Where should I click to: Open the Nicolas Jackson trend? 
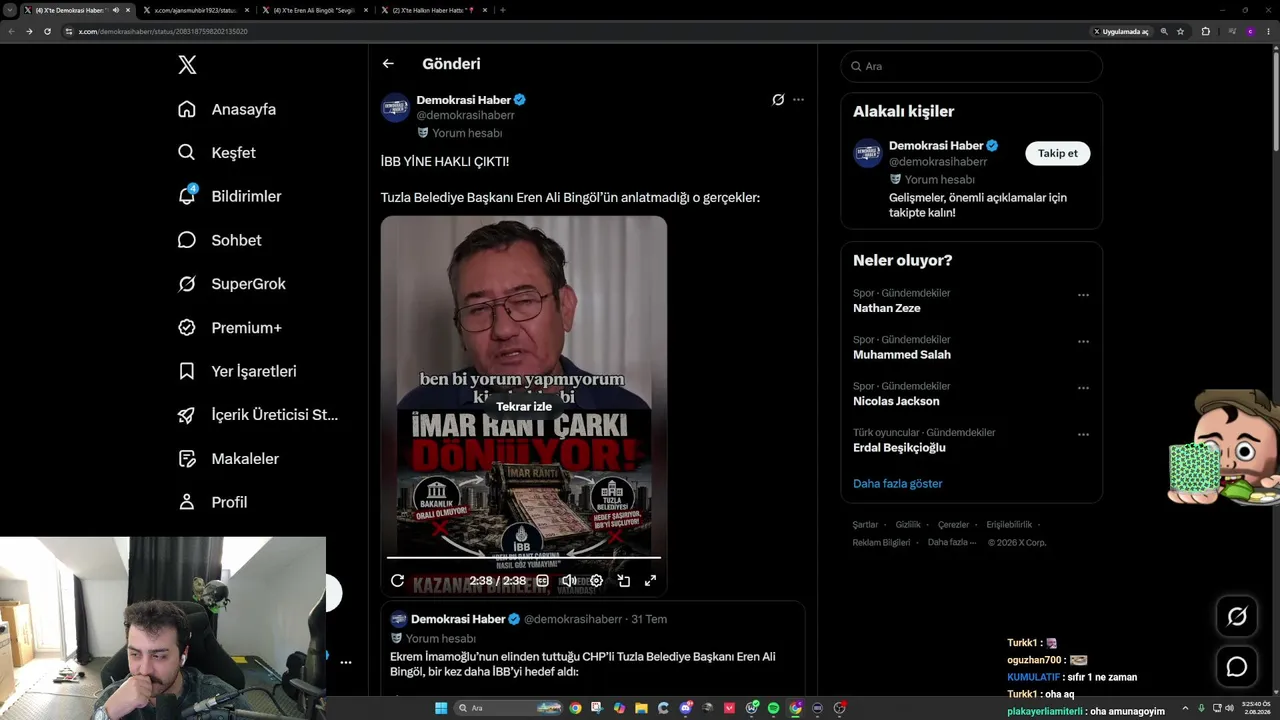tap(896, 401)
